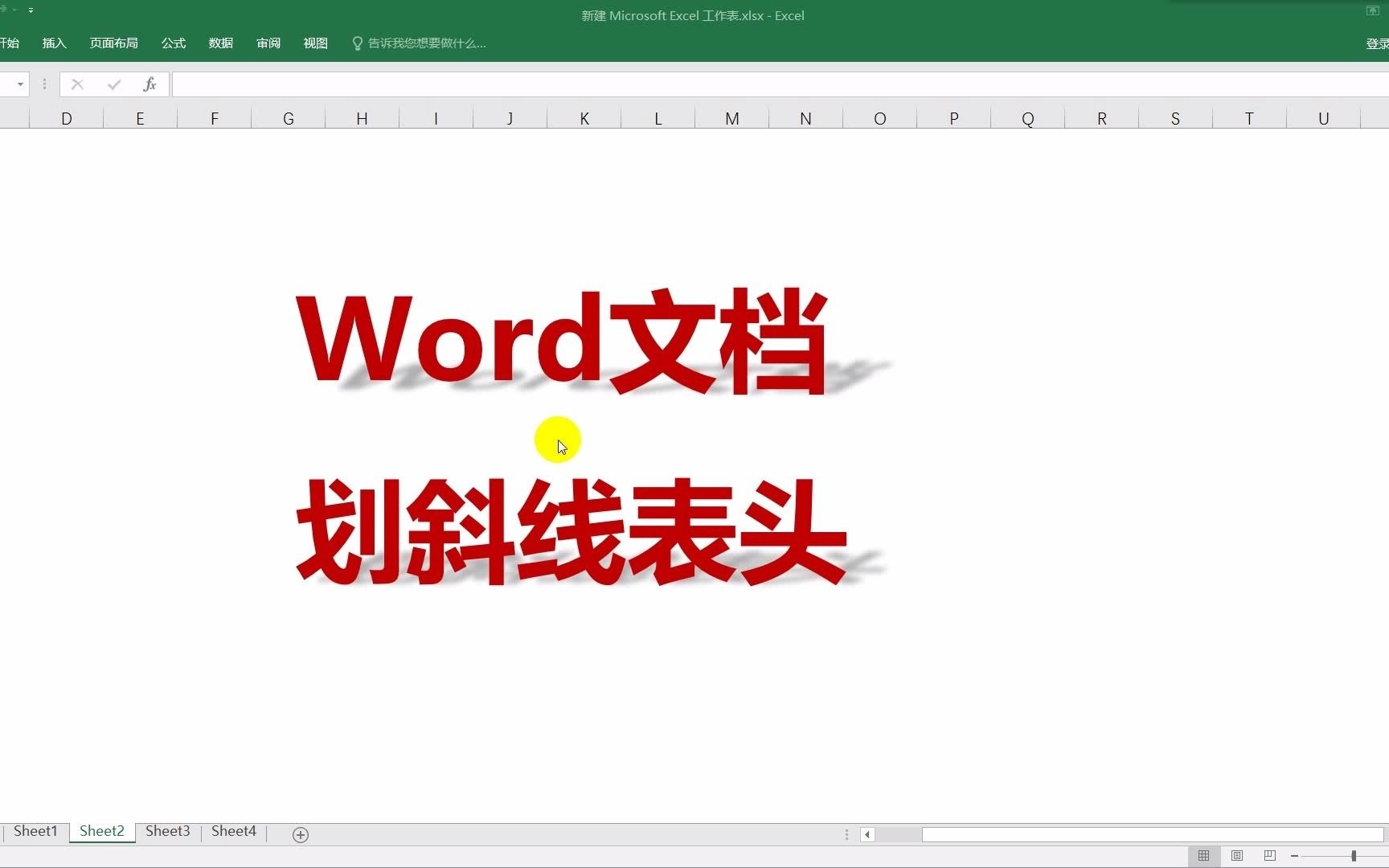Enable Page Layout view in status bar
This screenshot has height=868, width=1389.
(1237, 857)
